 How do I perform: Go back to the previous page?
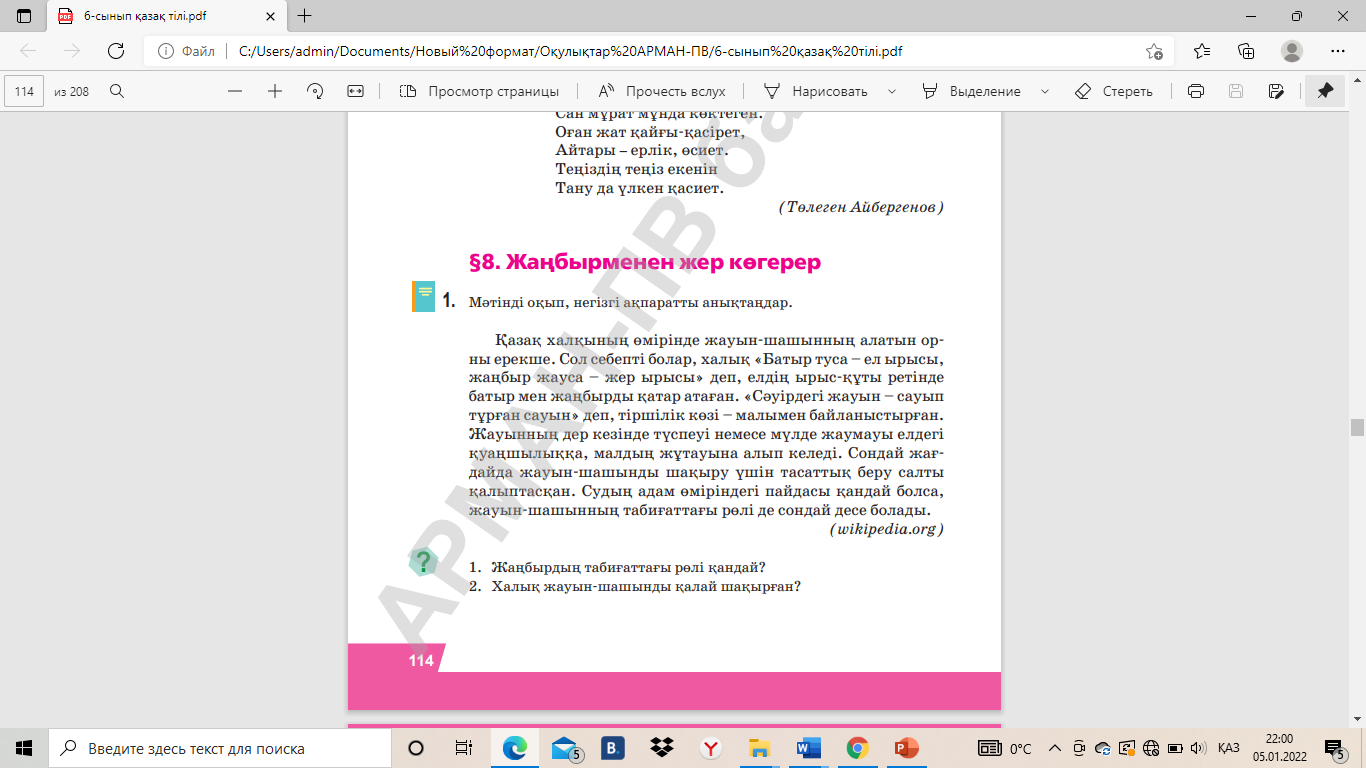pos(28,51)
